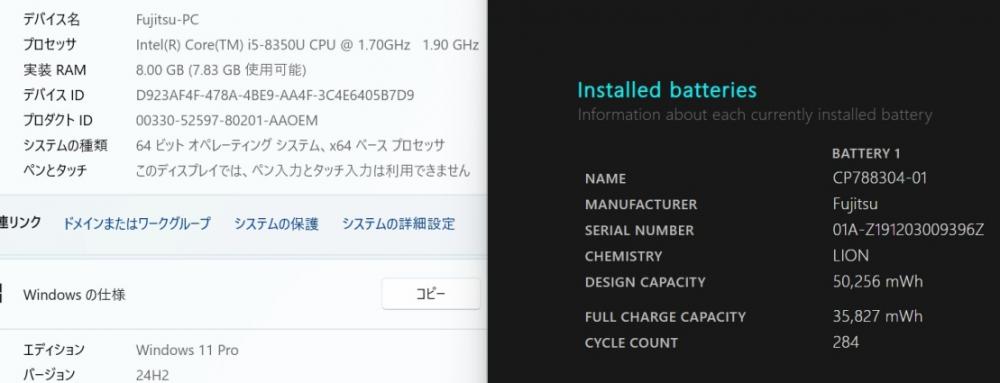
Task: Click the エディション label
Action: pyautogui.click(x=54, y=350)
